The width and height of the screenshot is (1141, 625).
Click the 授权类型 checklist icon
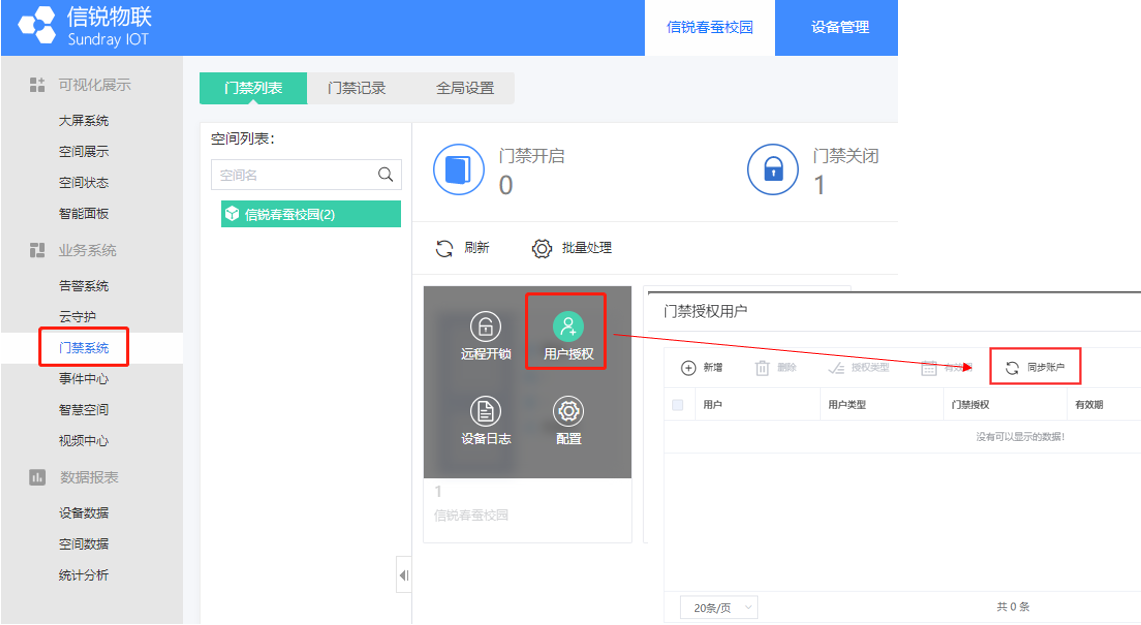pyautogui.click(x=836, y=368)
